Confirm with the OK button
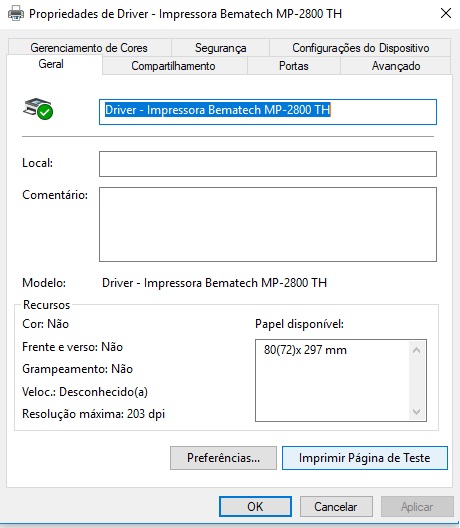Image resolution: width=460 pixels, height=528 pixels. point(255,506)
